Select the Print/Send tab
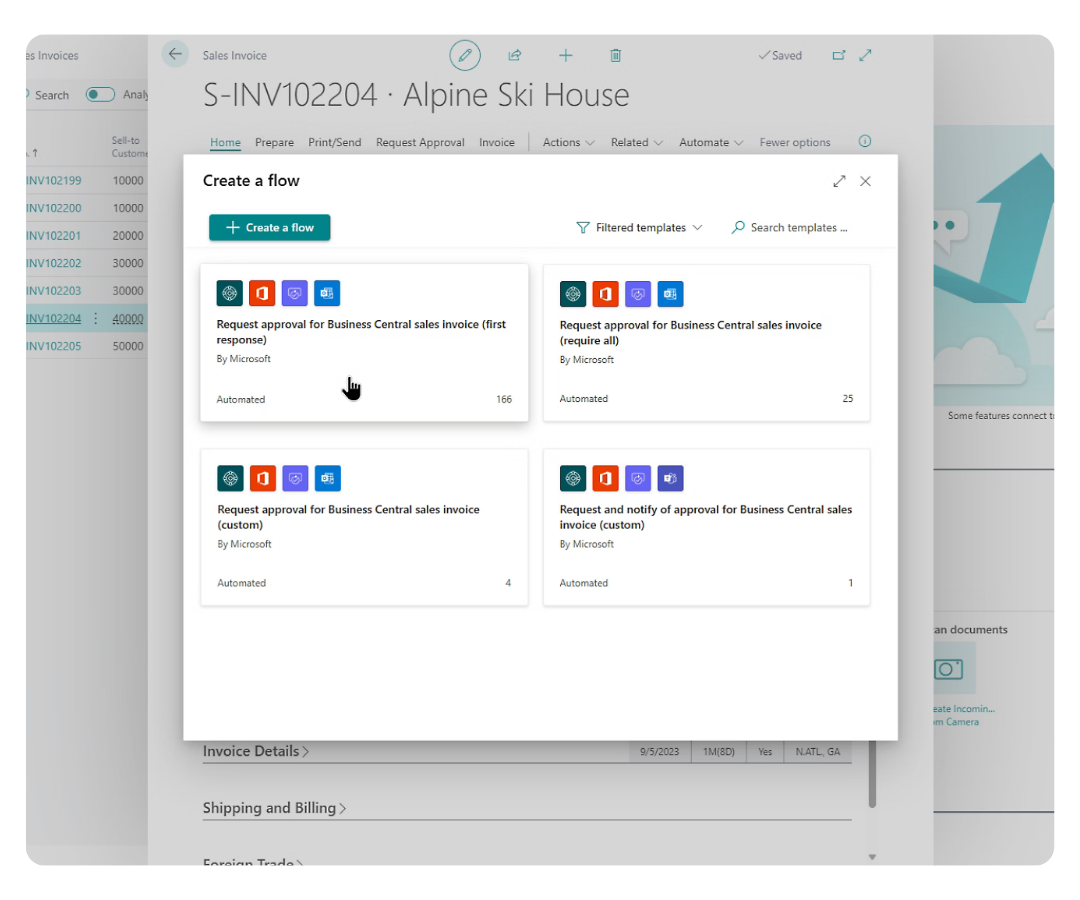This screenshot has width=1080, height=900. 335,142
